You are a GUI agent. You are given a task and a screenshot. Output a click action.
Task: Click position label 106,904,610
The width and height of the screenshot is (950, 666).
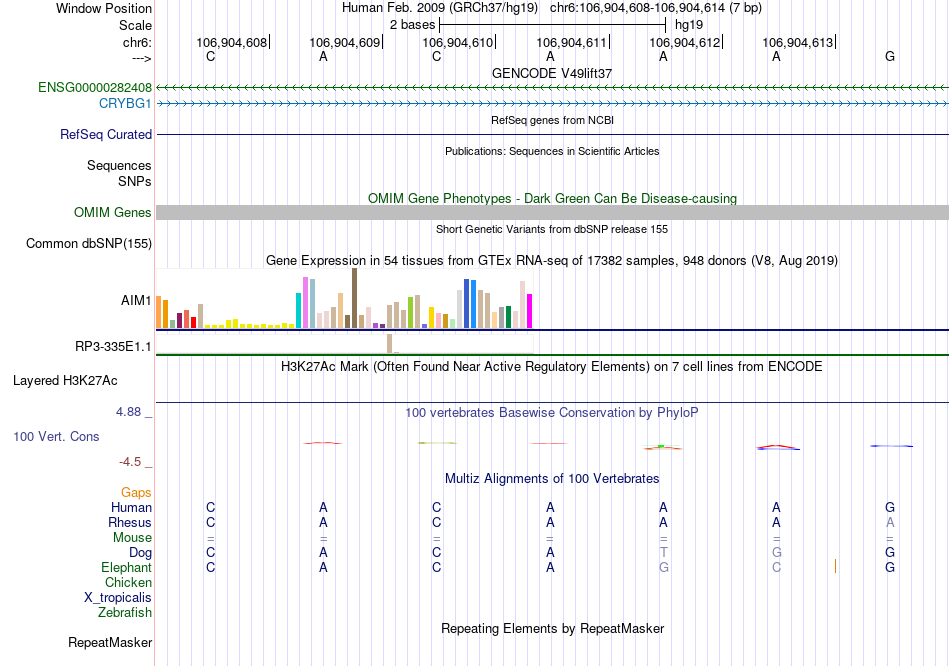(457, 42)
